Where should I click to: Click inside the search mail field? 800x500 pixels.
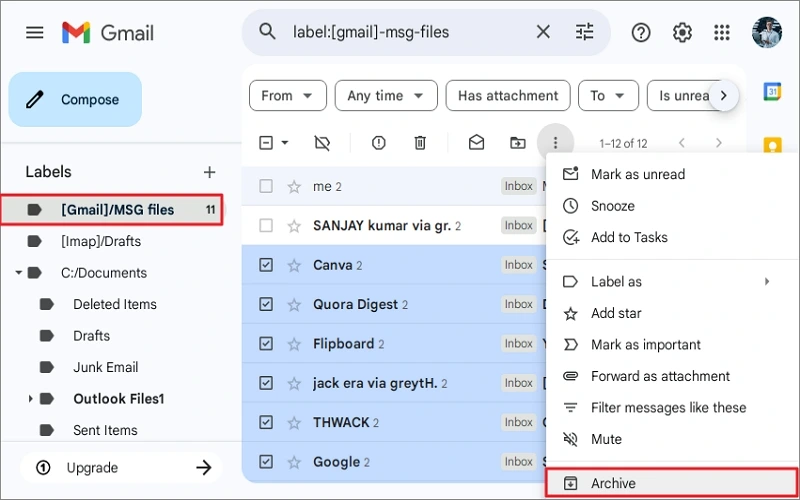(x=400, y=32)
